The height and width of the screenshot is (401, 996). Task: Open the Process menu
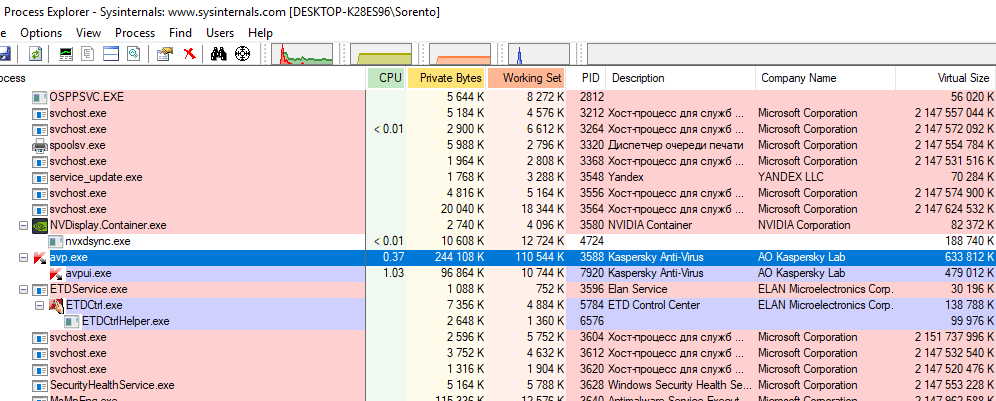(135, 33)
